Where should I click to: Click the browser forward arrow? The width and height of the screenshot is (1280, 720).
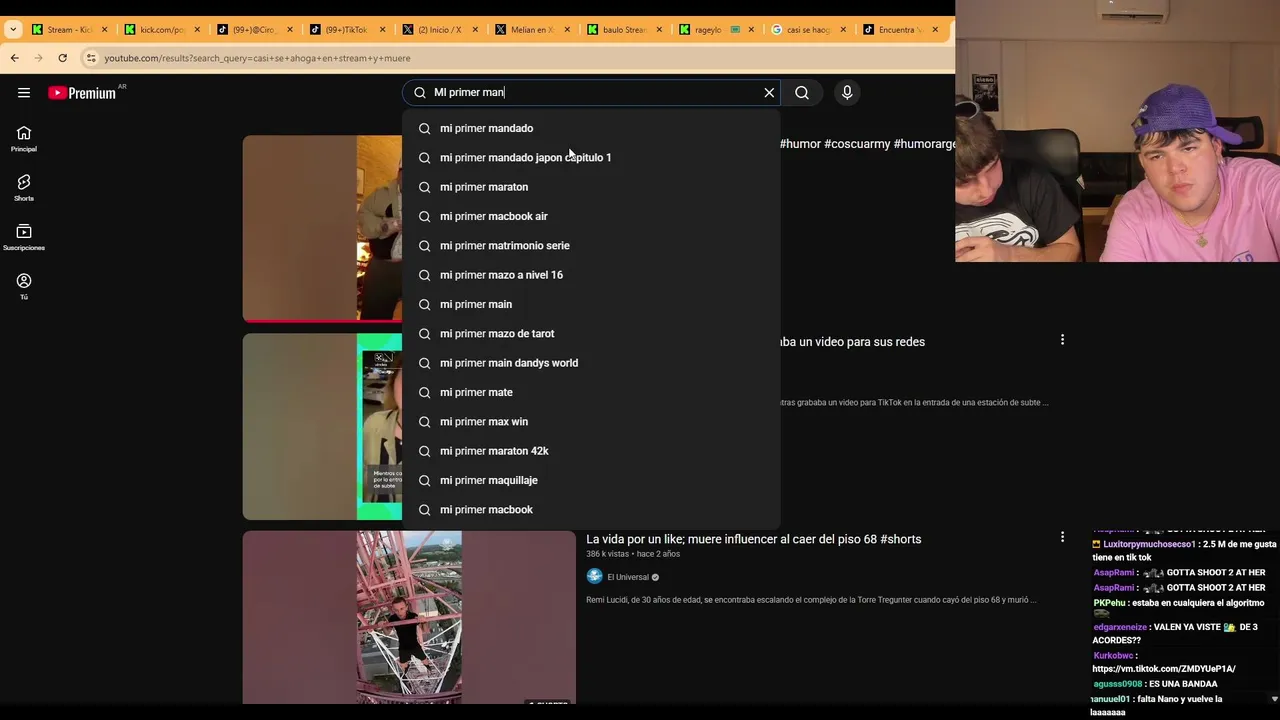pyautogui.click(x=38, y=58)
